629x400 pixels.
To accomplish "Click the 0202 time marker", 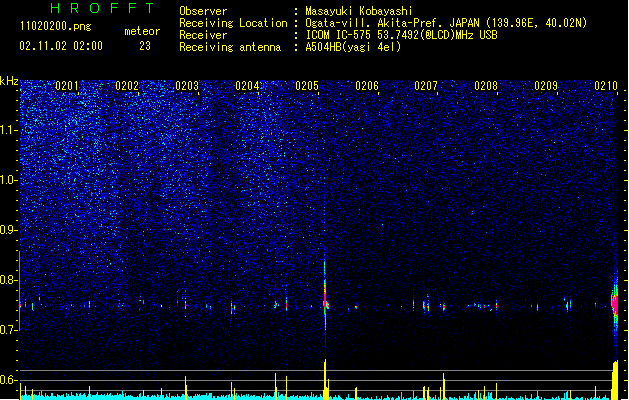I will coord(127,86).
